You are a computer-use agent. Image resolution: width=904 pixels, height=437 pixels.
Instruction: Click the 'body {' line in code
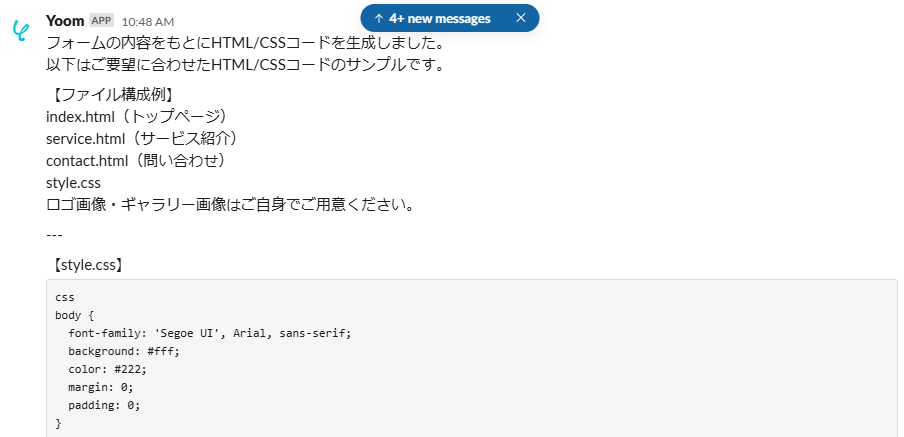click(74, 315)
